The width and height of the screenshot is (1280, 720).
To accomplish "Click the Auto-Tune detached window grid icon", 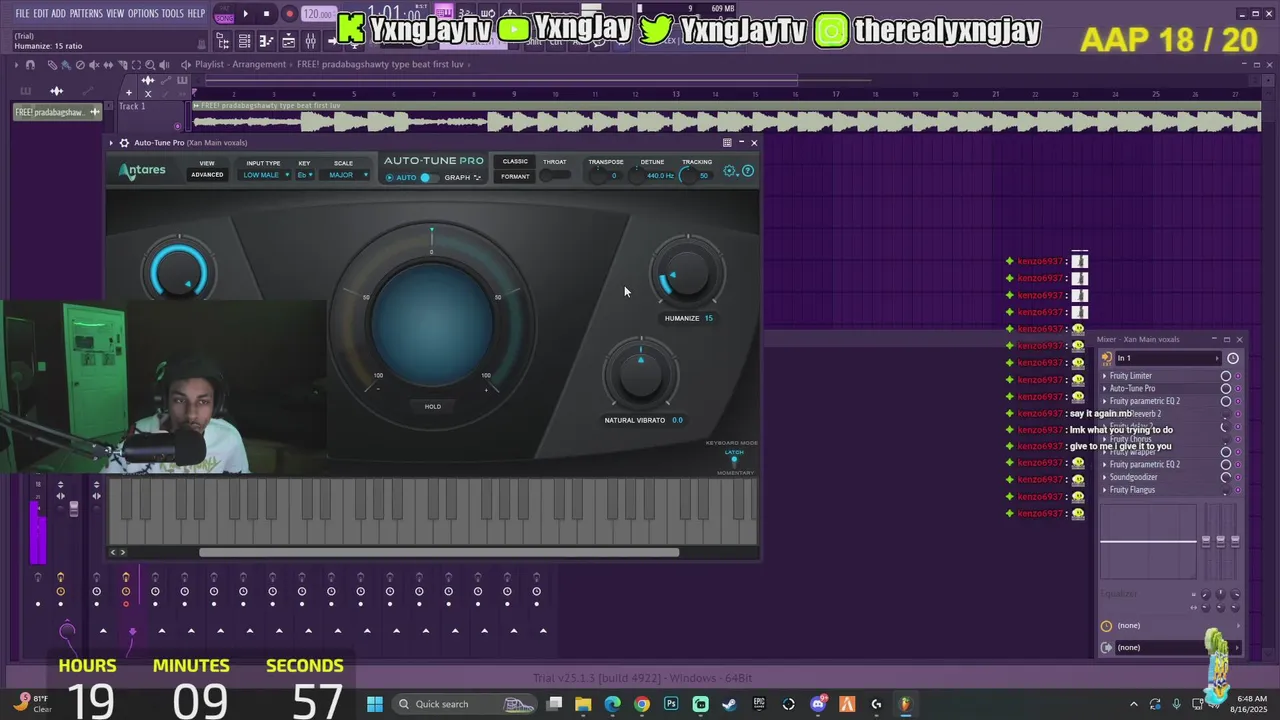I will coord(727,143).
